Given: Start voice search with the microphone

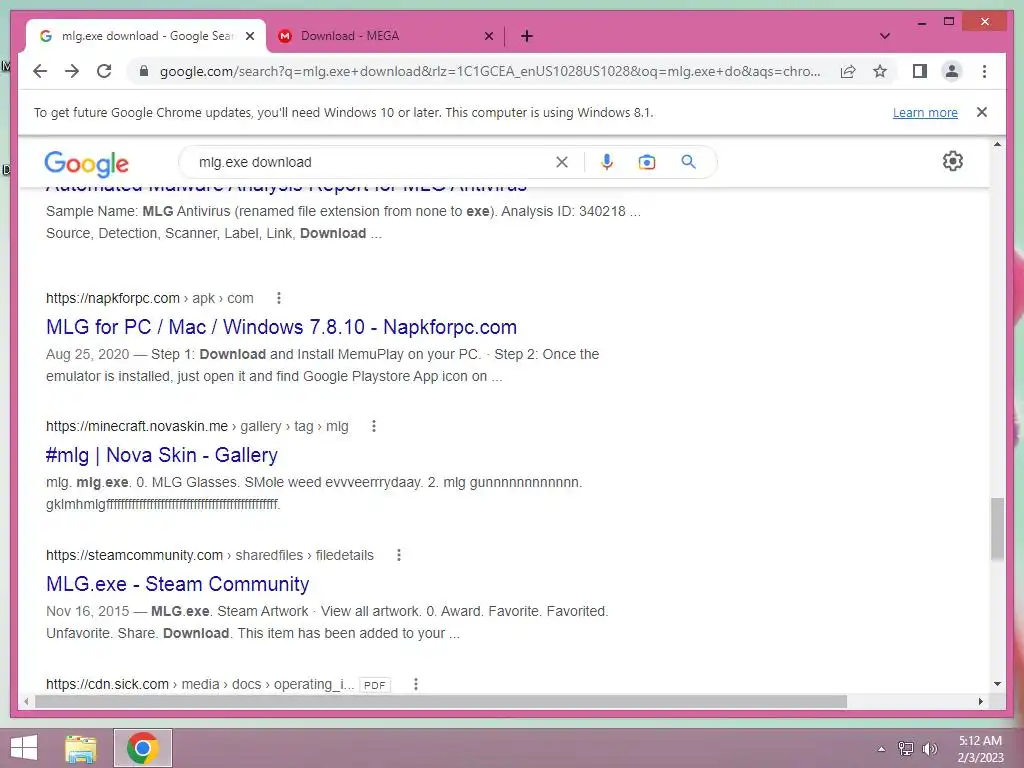Looking at the screenshot, I should pyautogui.click(x=607, y=162).
